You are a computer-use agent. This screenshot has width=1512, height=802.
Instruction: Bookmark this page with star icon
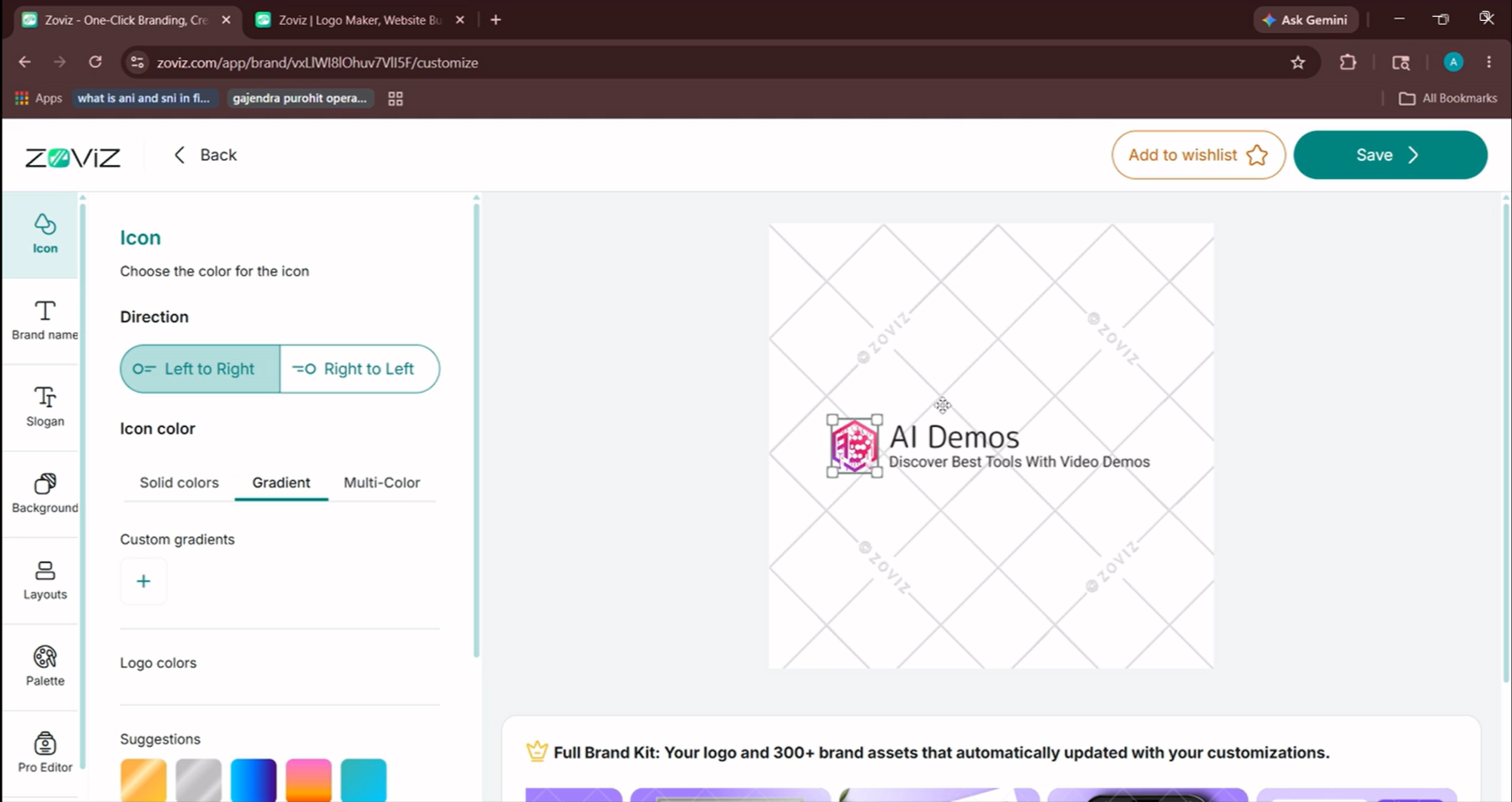pyautogui.click(x=1297, y=62)
